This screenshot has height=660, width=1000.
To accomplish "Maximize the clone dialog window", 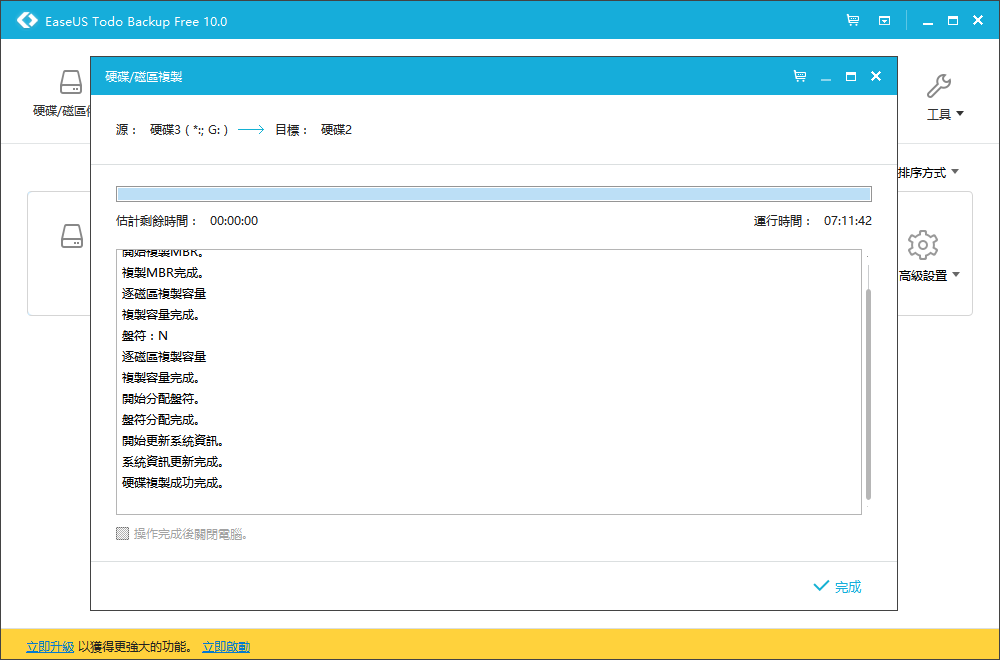I will pos(851,77).
